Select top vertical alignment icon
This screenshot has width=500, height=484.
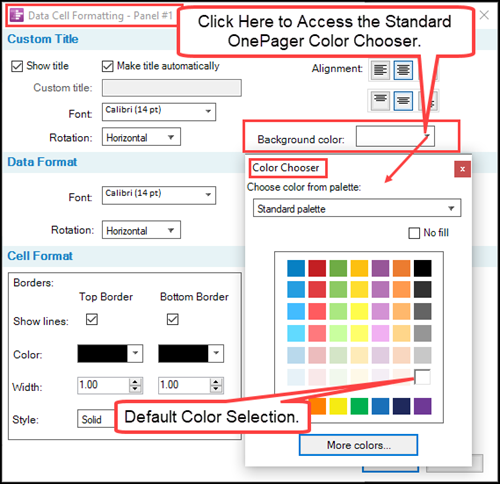pyautogui.click(x=380, y=101)
